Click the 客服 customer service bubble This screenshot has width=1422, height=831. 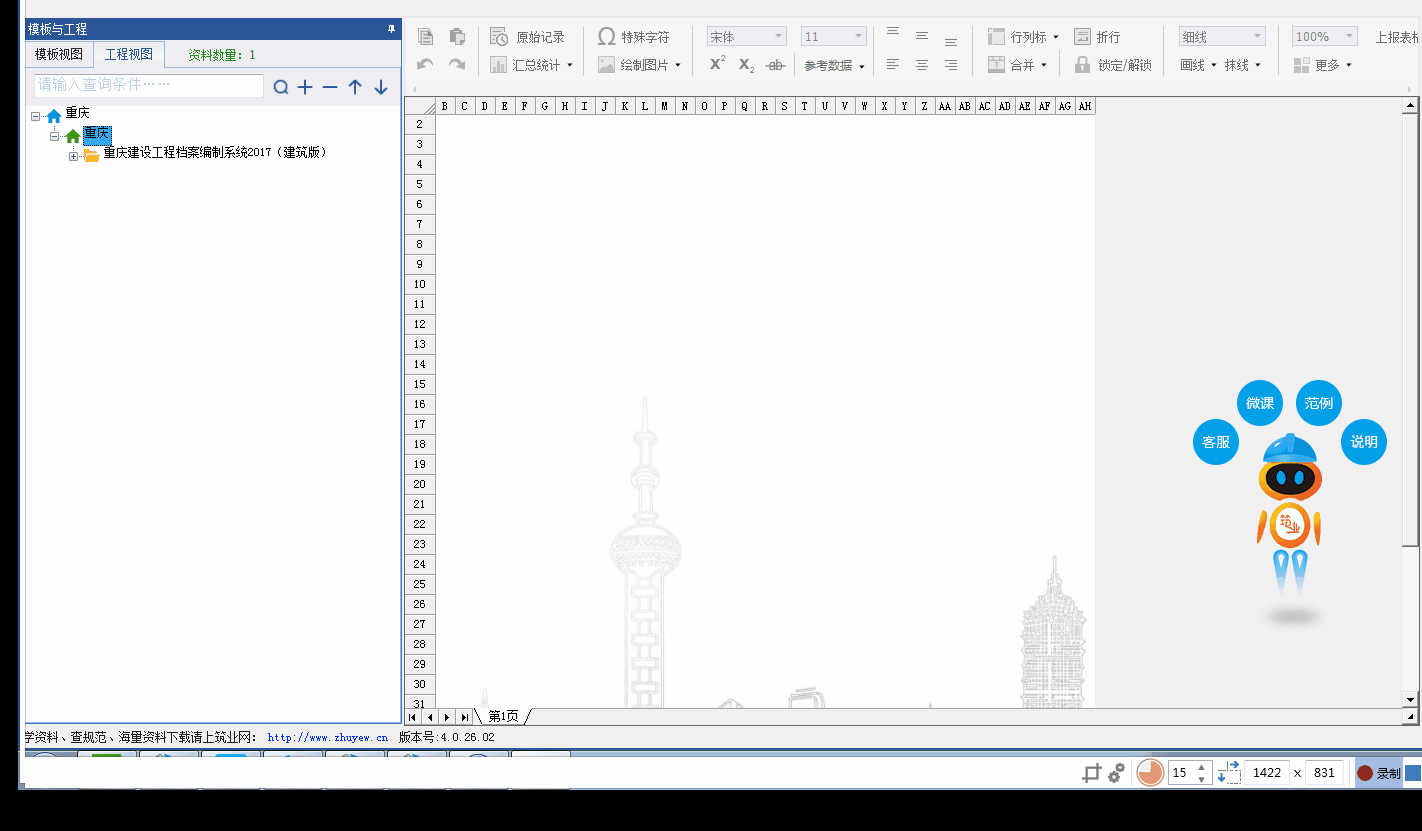[x=1216, y=442]
